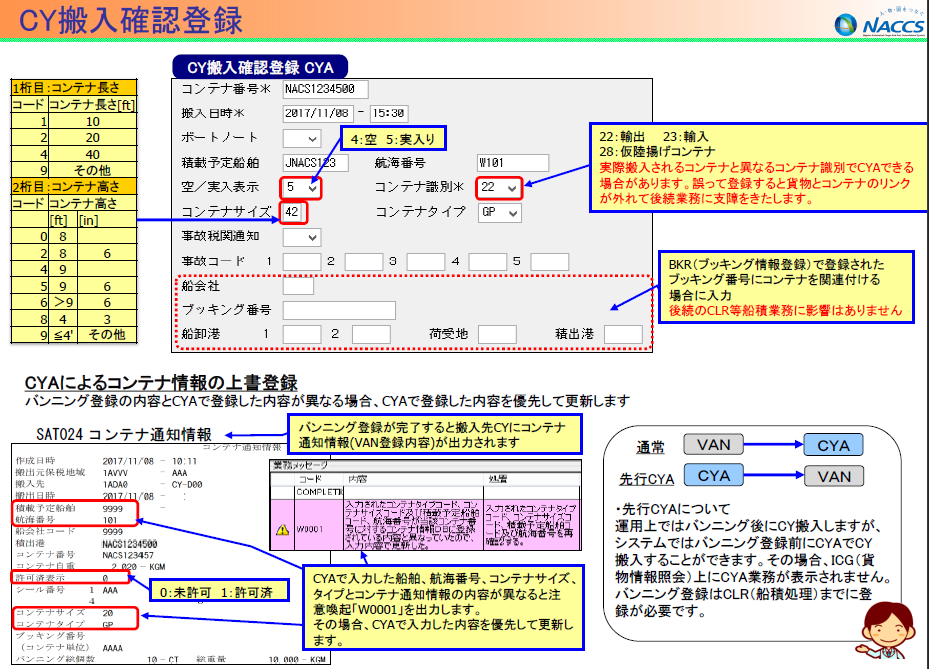Open the 事故税関通知 dropdown
This screenshot has width=929, height=669.
[x=302, y=237]
